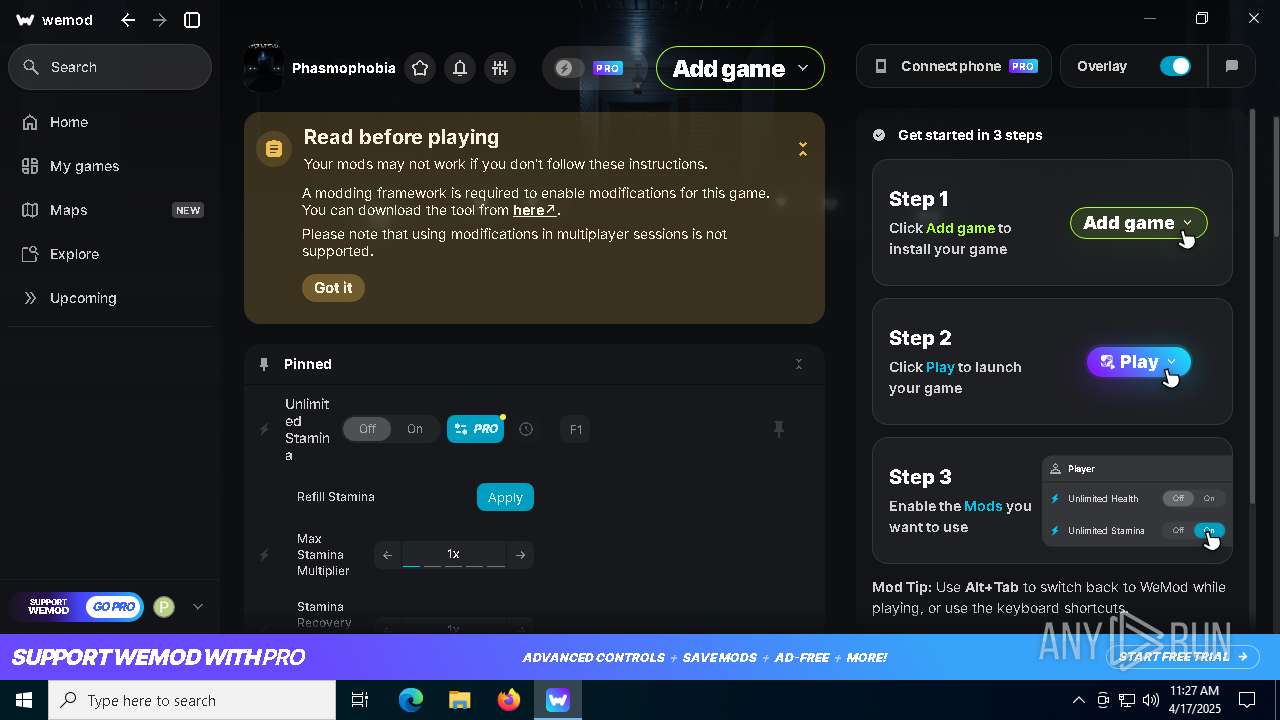Open File Explorer from the taskbar
This screenshot has height=720, width=1280.
pos(459,700)
